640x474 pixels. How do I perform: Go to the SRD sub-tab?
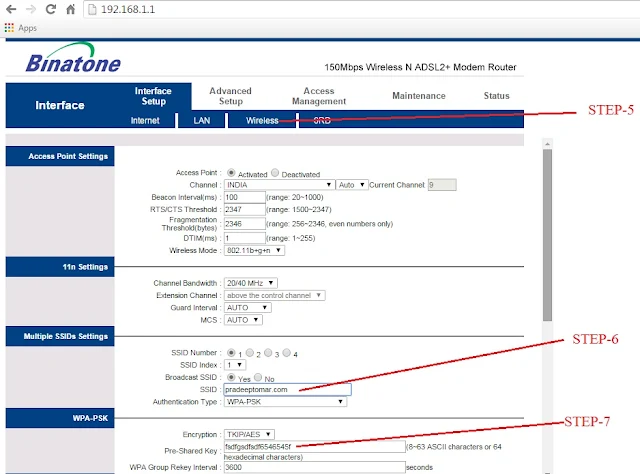pyautogui.click(x=322, y=120)
